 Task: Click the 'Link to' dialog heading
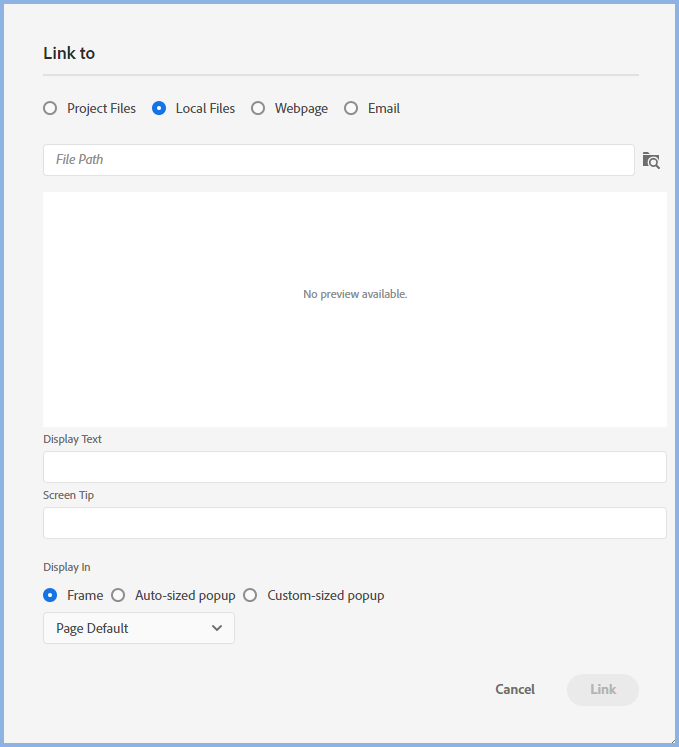coord(69,53)
